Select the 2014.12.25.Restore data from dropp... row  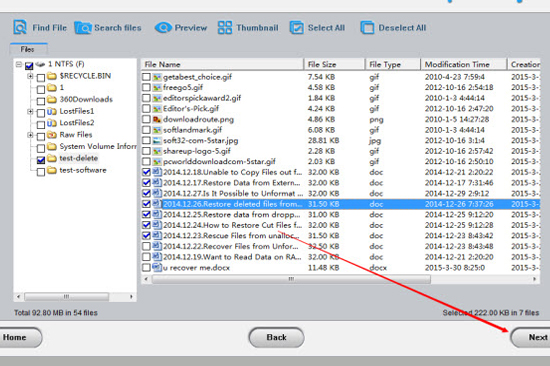[x=340, y=214]
